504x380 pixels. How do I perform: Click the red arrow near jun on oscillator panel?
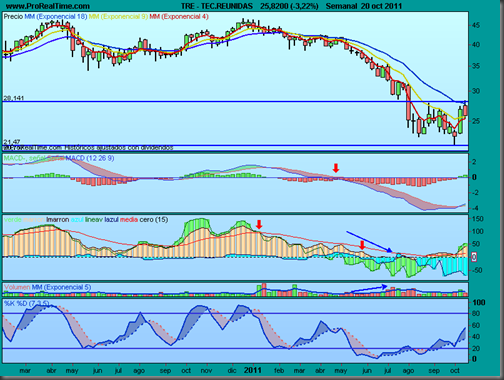(x=362, y=245)
